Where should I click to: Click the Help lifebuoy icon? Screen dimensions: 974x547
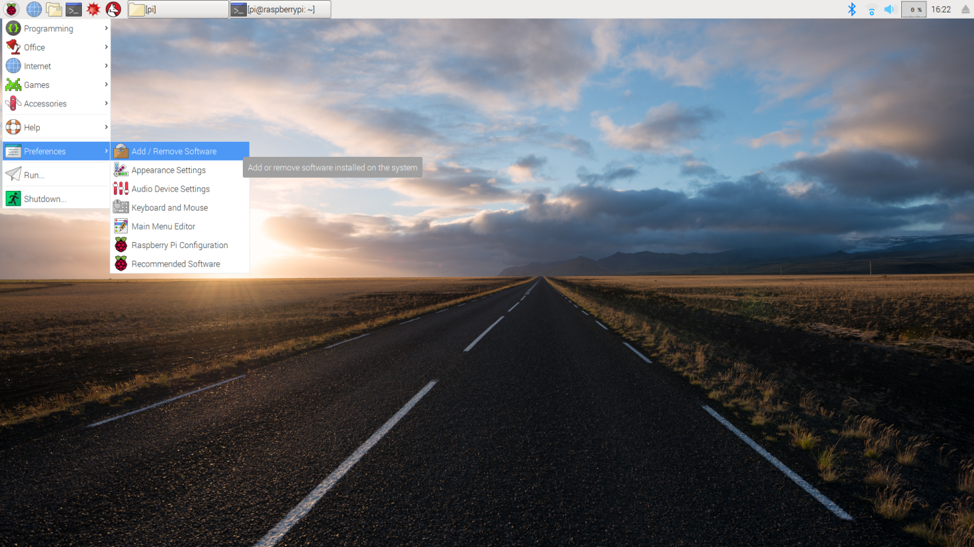(x=13, y=127)
